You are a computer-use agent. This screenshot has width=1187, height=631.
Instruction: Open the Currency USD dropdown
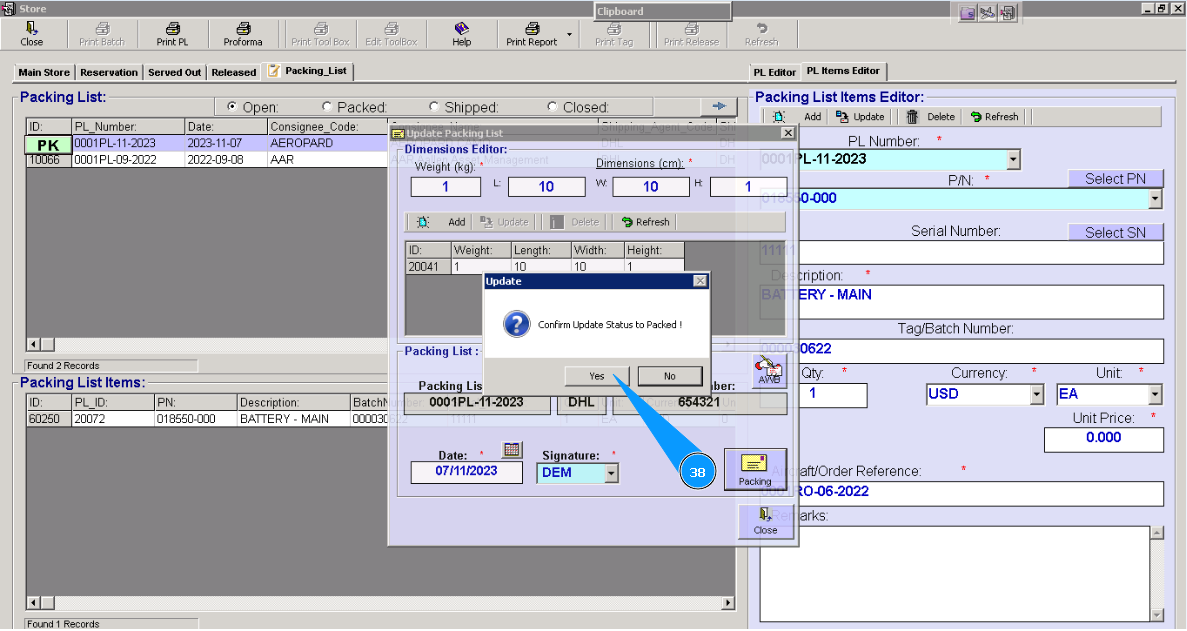(1036, 394)
